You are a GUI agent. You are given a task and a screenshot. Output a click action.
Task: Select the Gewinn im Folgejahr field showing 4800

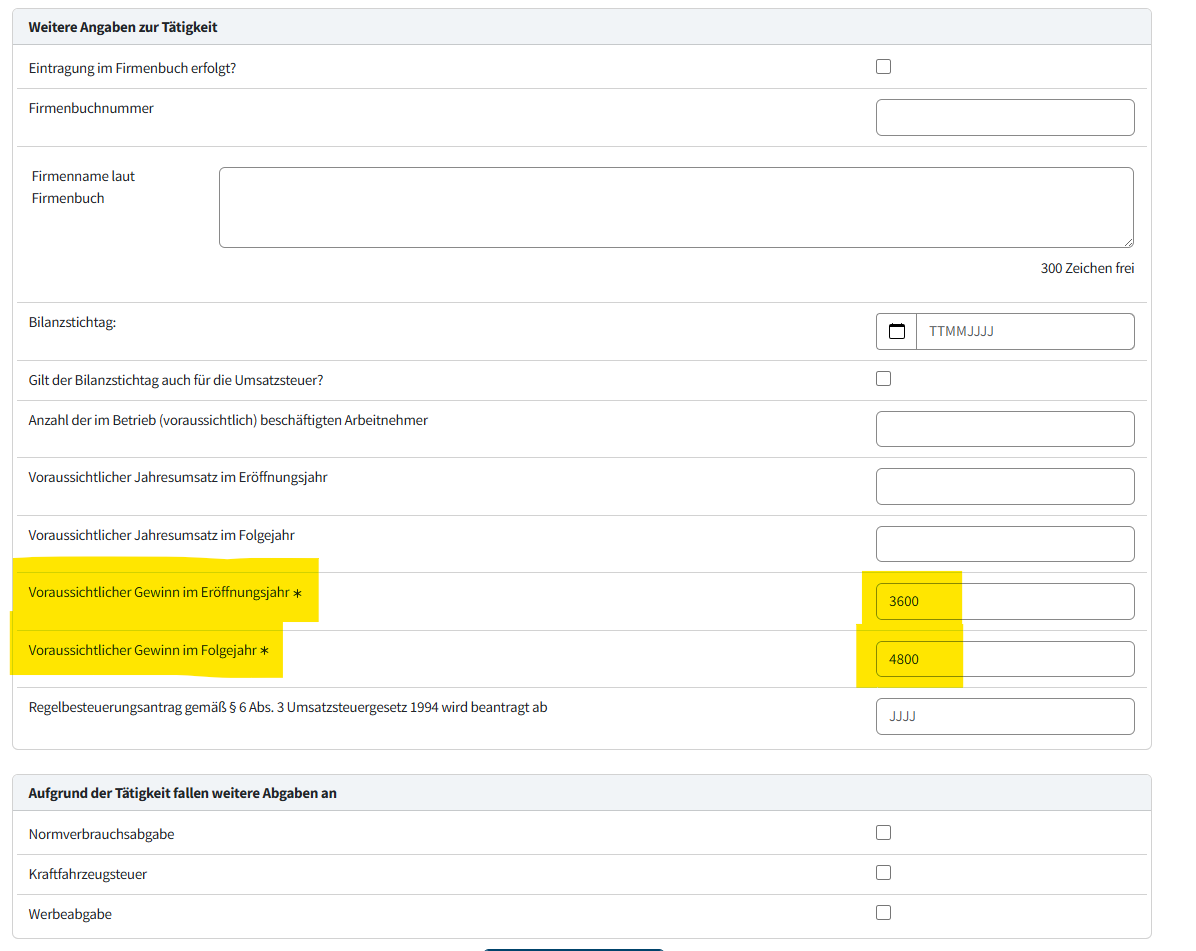[x=1005, y=659]
